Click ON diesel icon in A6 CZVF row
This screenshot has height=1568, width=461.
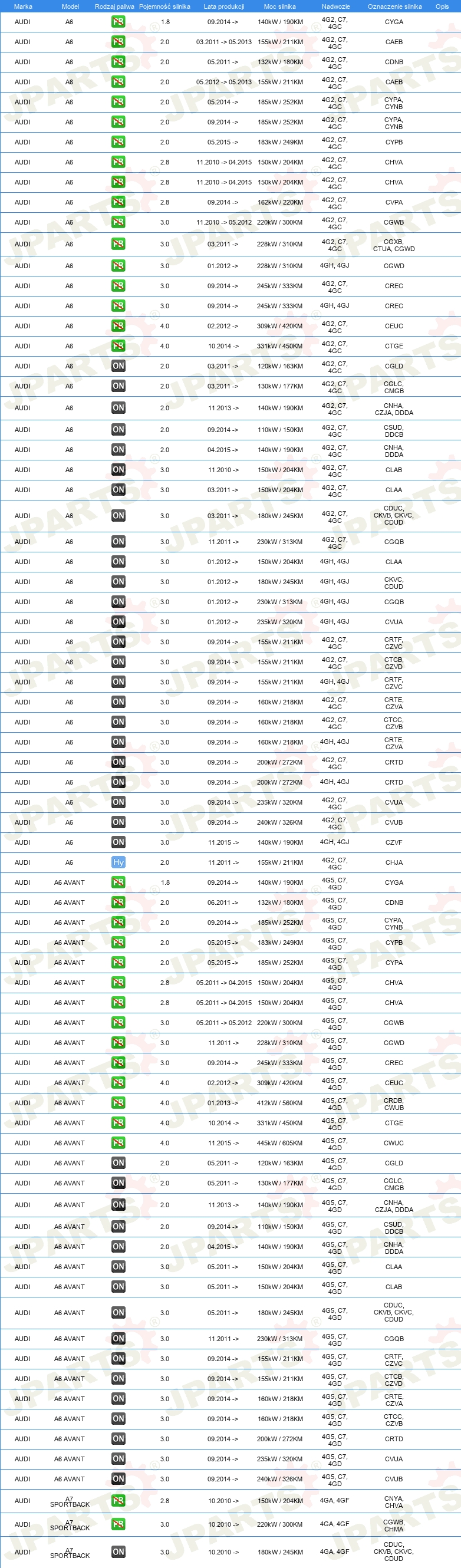(118, 842)
